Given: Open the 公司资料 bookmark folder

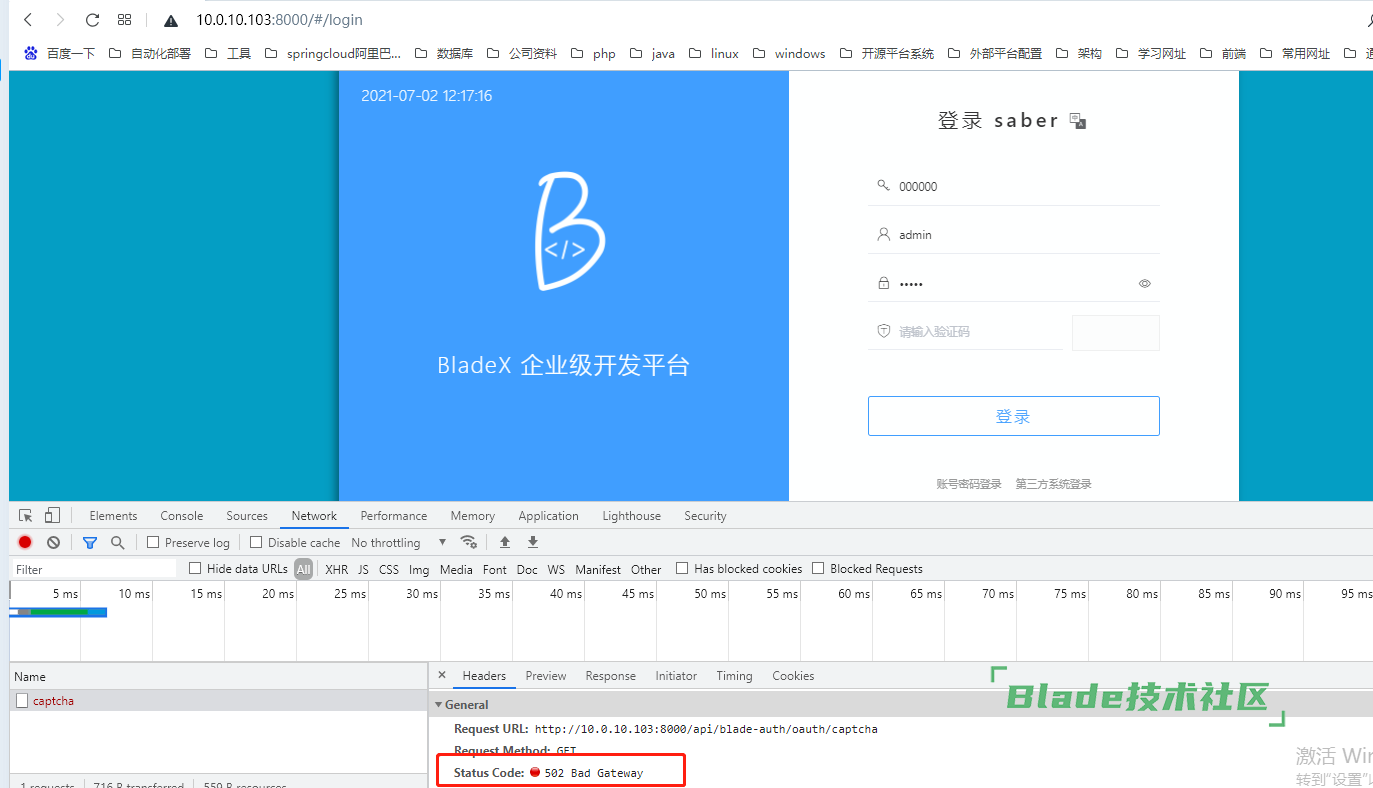Looking at the screenshot, I should [x=522, y=54].
